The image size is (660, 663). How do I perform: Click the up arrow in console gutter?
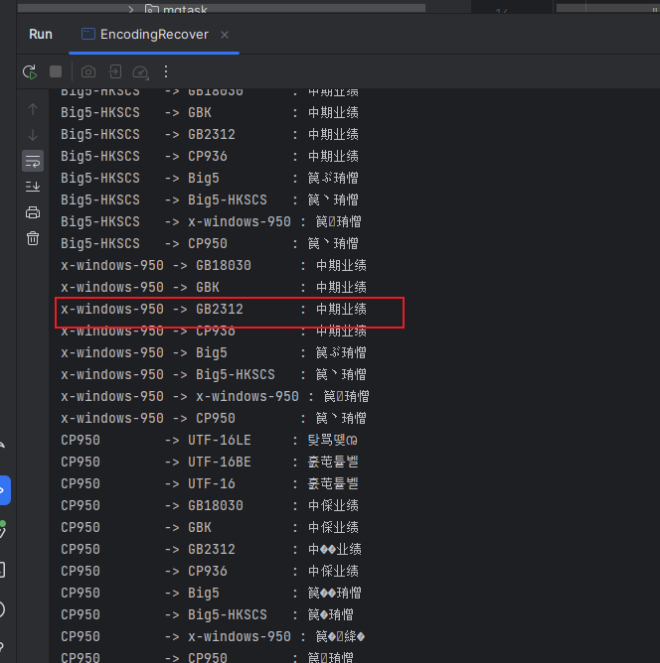coord(33,109)
